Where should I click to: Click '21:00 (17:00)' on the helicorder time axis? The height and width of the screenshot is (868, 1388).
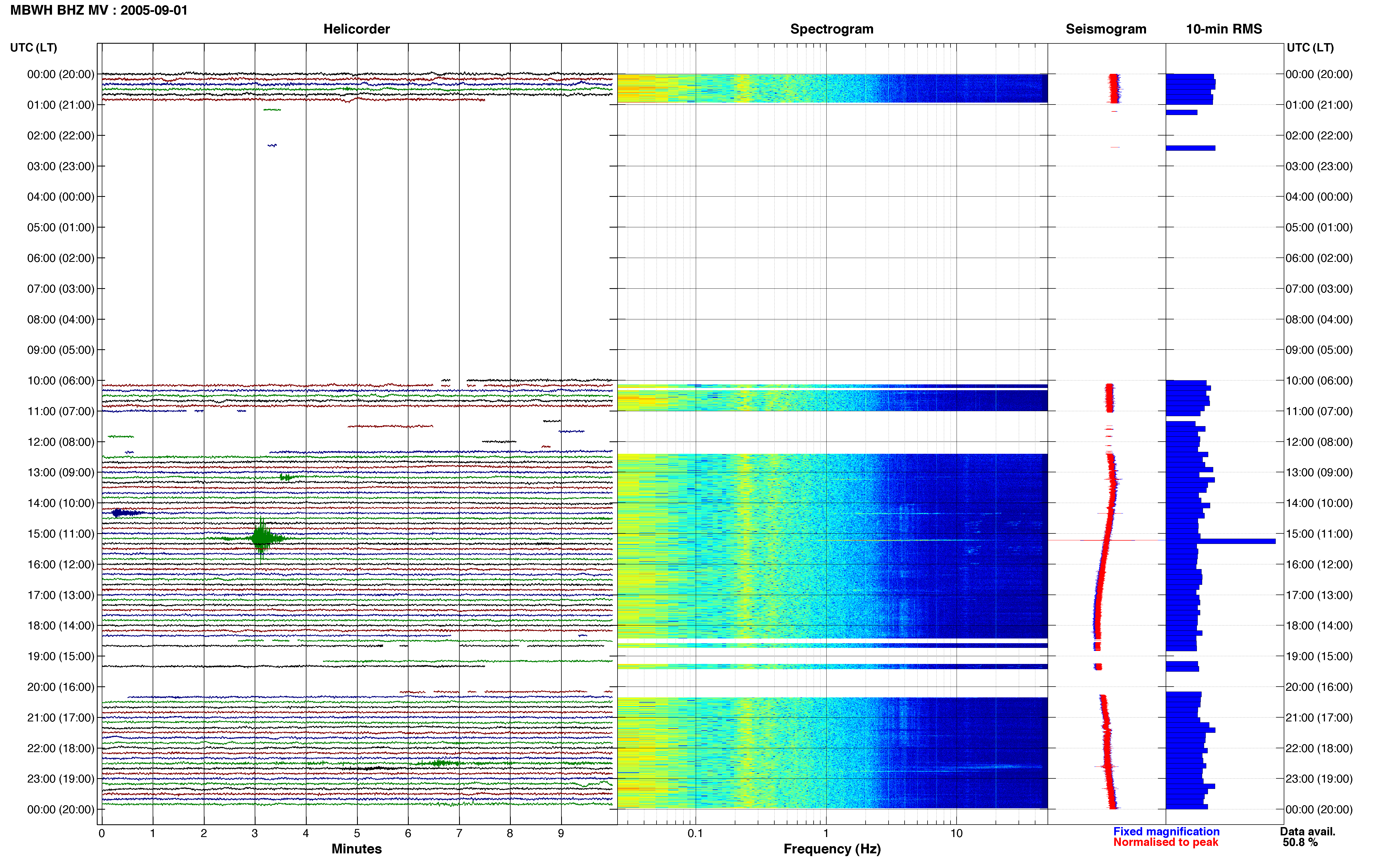coord(61,718)
